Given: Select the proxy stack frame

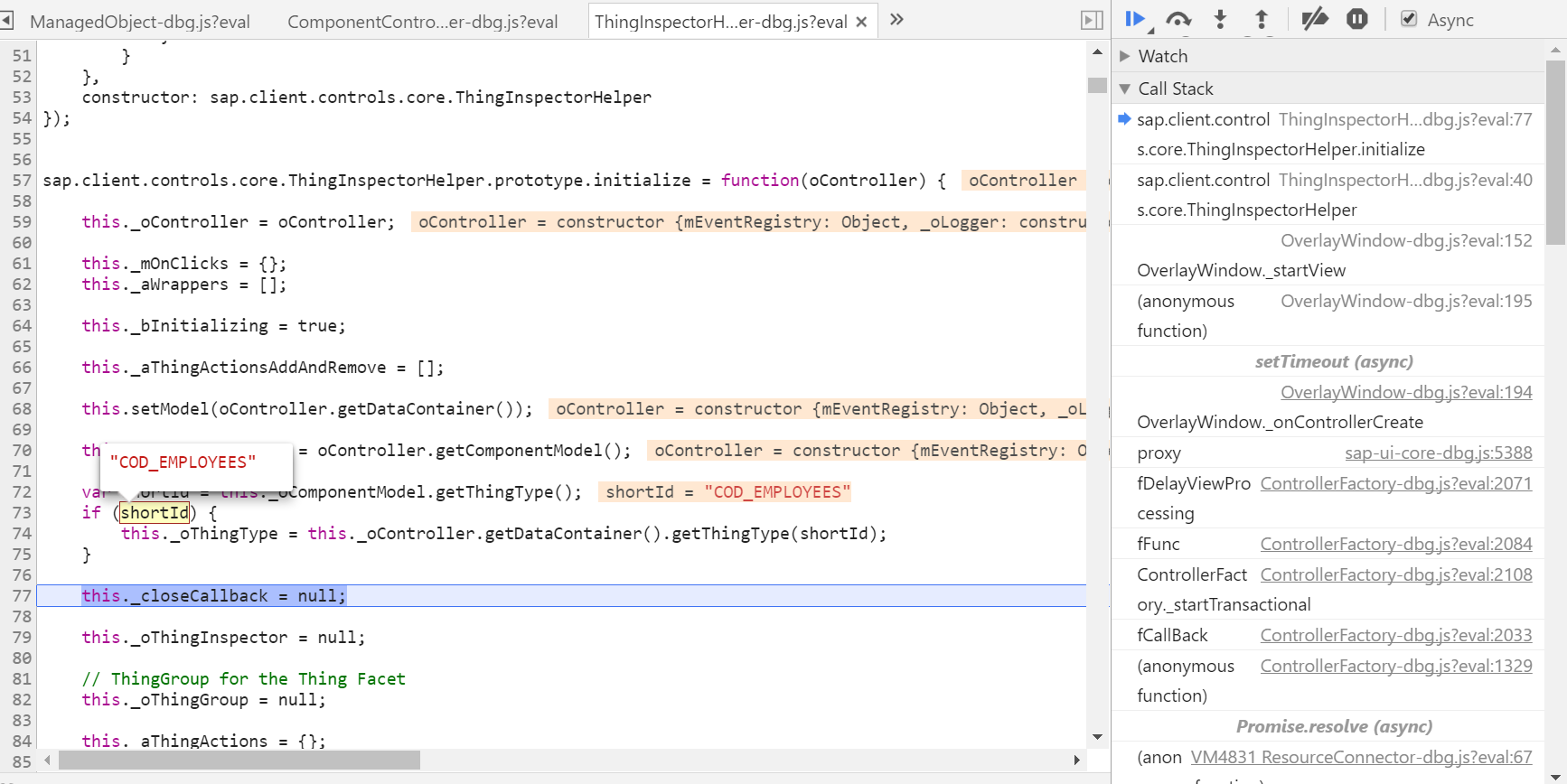Looking at the screenshot, I should coord(1328,453).
